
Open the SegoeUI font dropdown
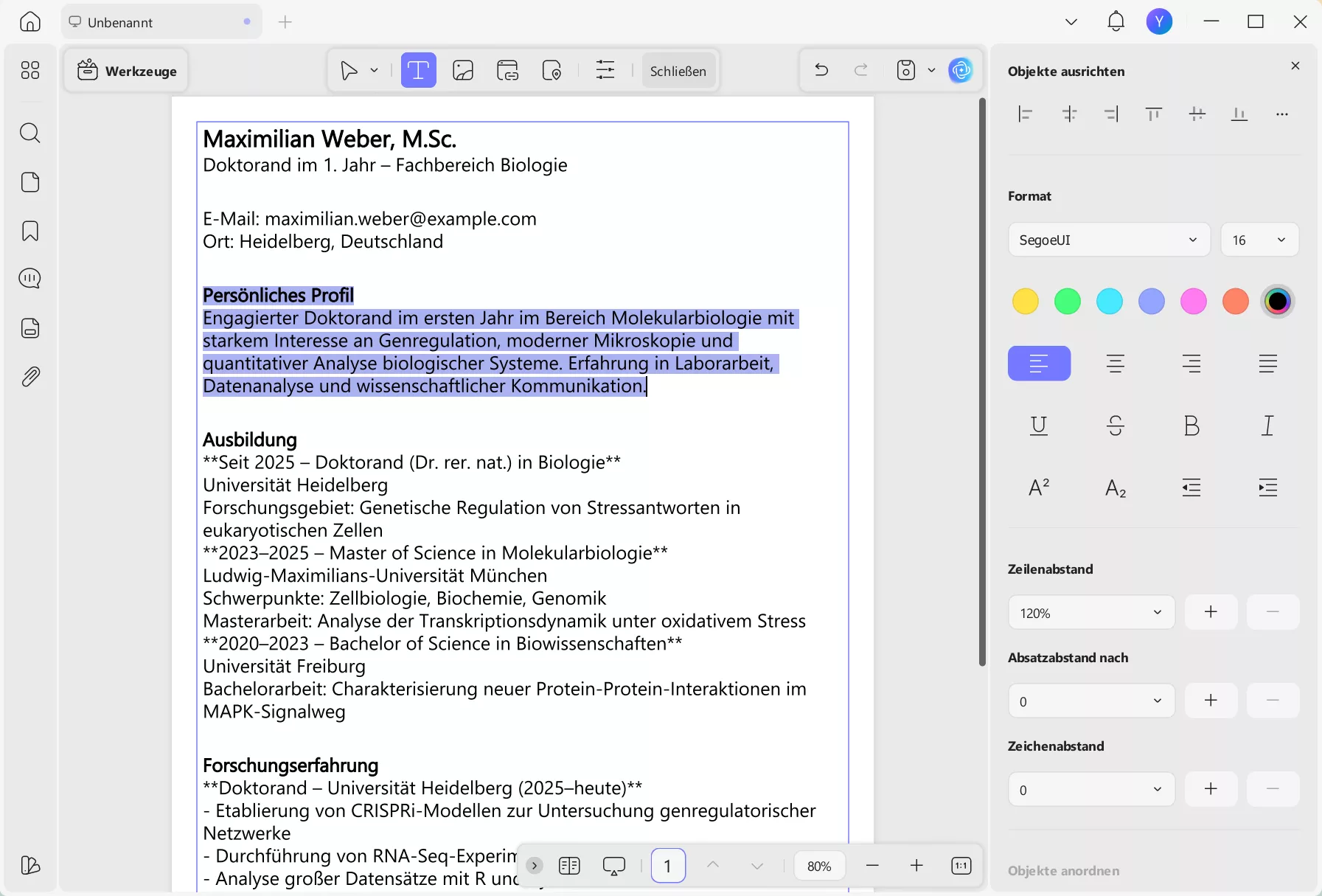tap(1108, 240)
